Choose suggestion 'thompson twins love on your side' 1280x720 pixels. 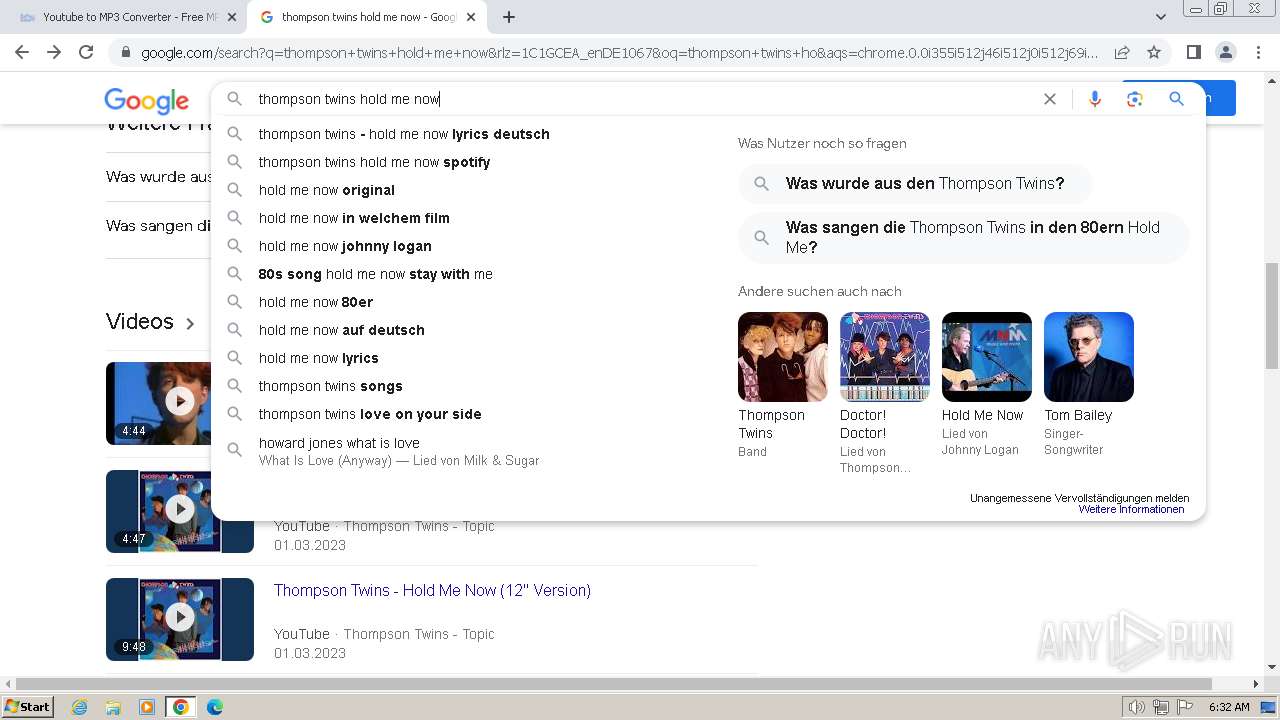(x=370, y=414)
